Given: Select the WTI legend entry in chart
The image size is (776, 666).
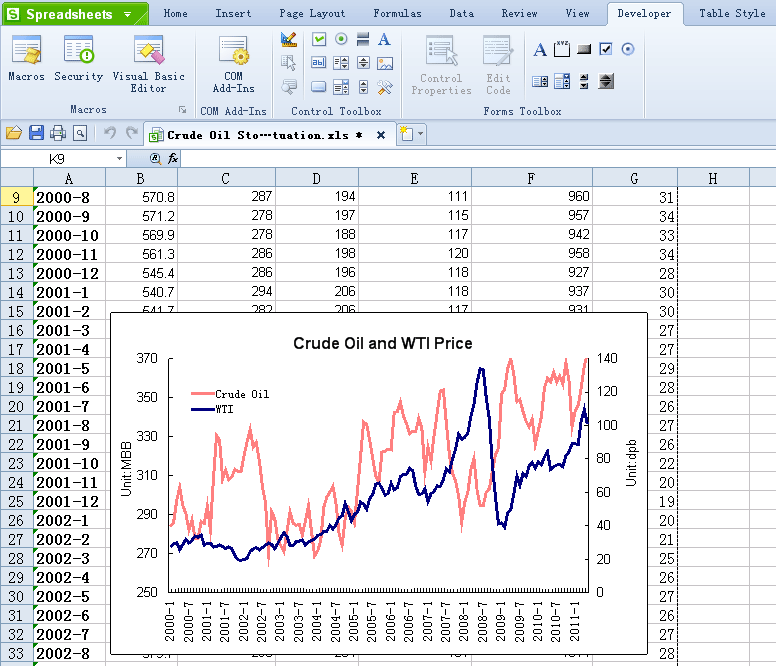Looking at the screenshot, I should (x=212, y=409).
